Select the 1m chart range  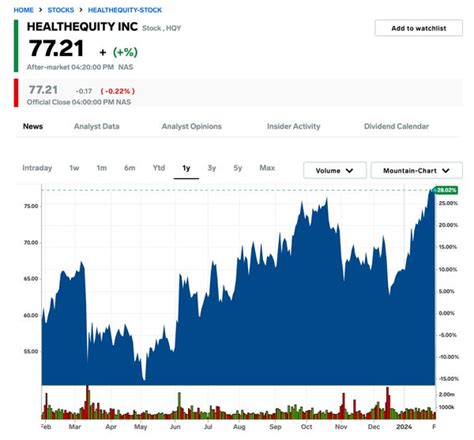point(101,168)
